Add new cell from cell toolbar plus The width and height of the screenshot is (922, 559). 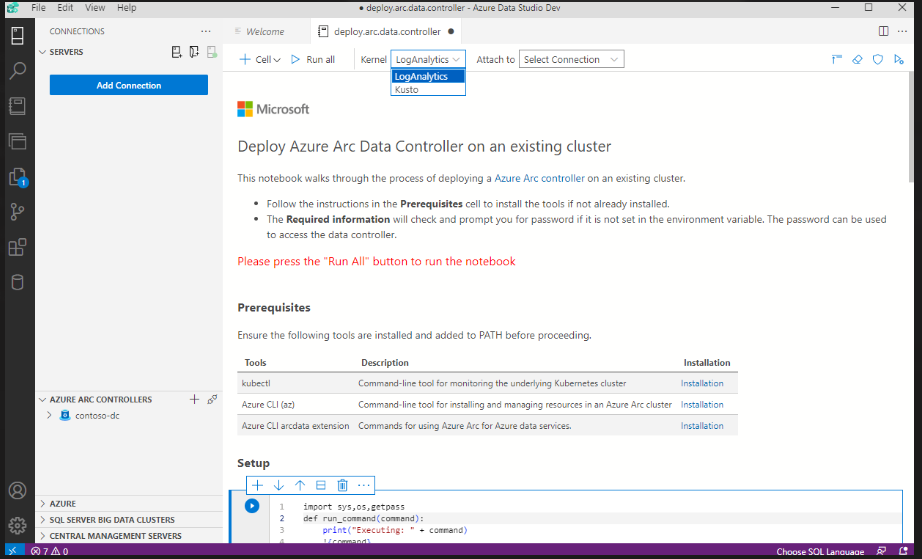258,486
